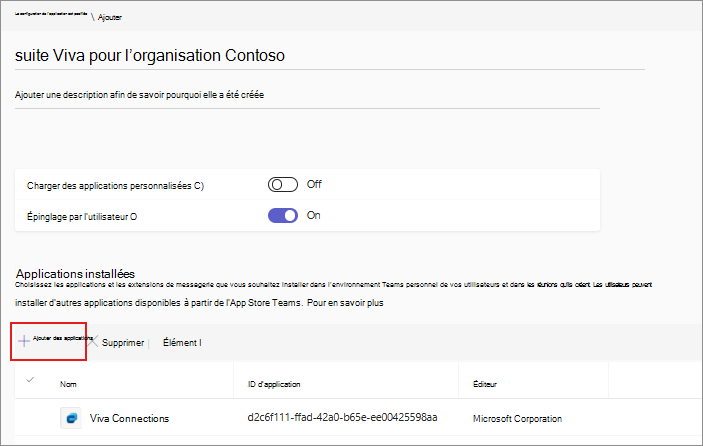Click Ajouter des applications label
This screenshot has width=703, height=446.
62,338
